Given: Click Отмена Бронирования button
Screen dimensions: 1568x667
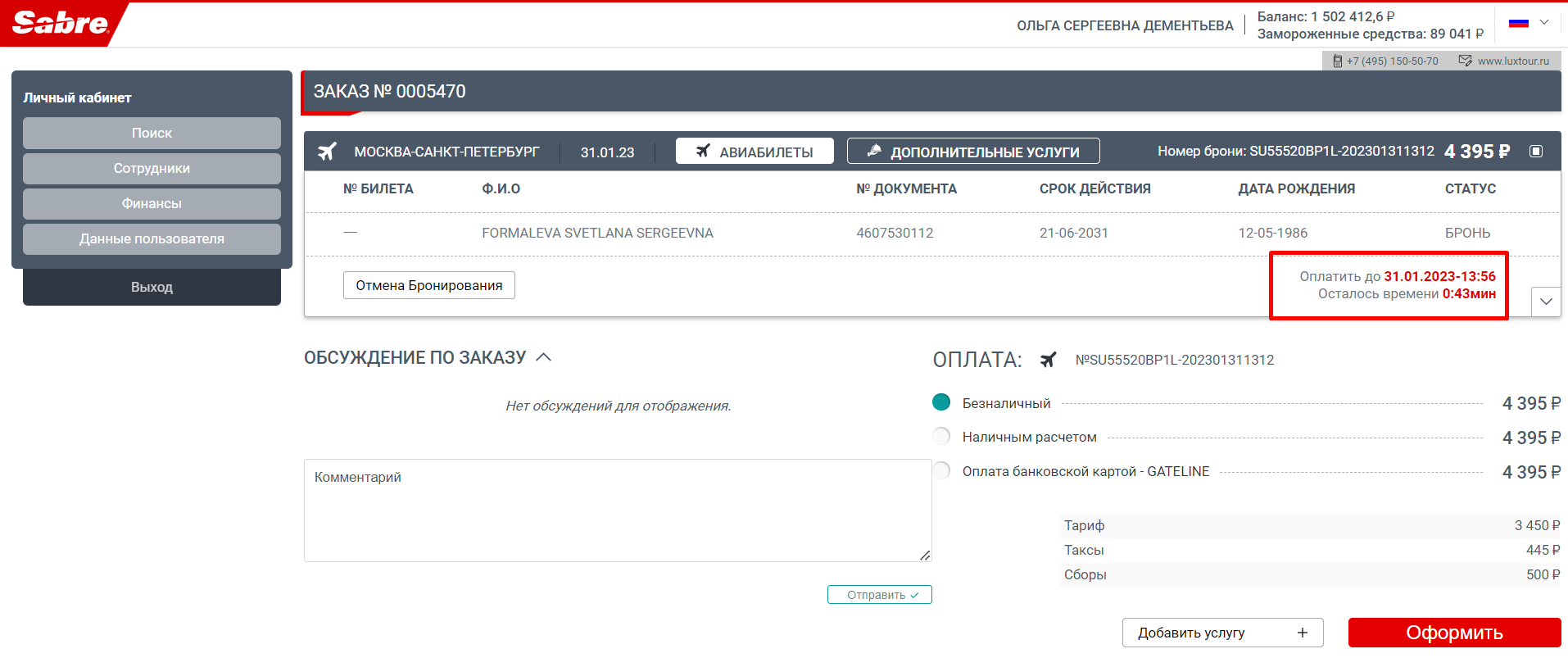Looking at the screenshot, I should point(428,285).
